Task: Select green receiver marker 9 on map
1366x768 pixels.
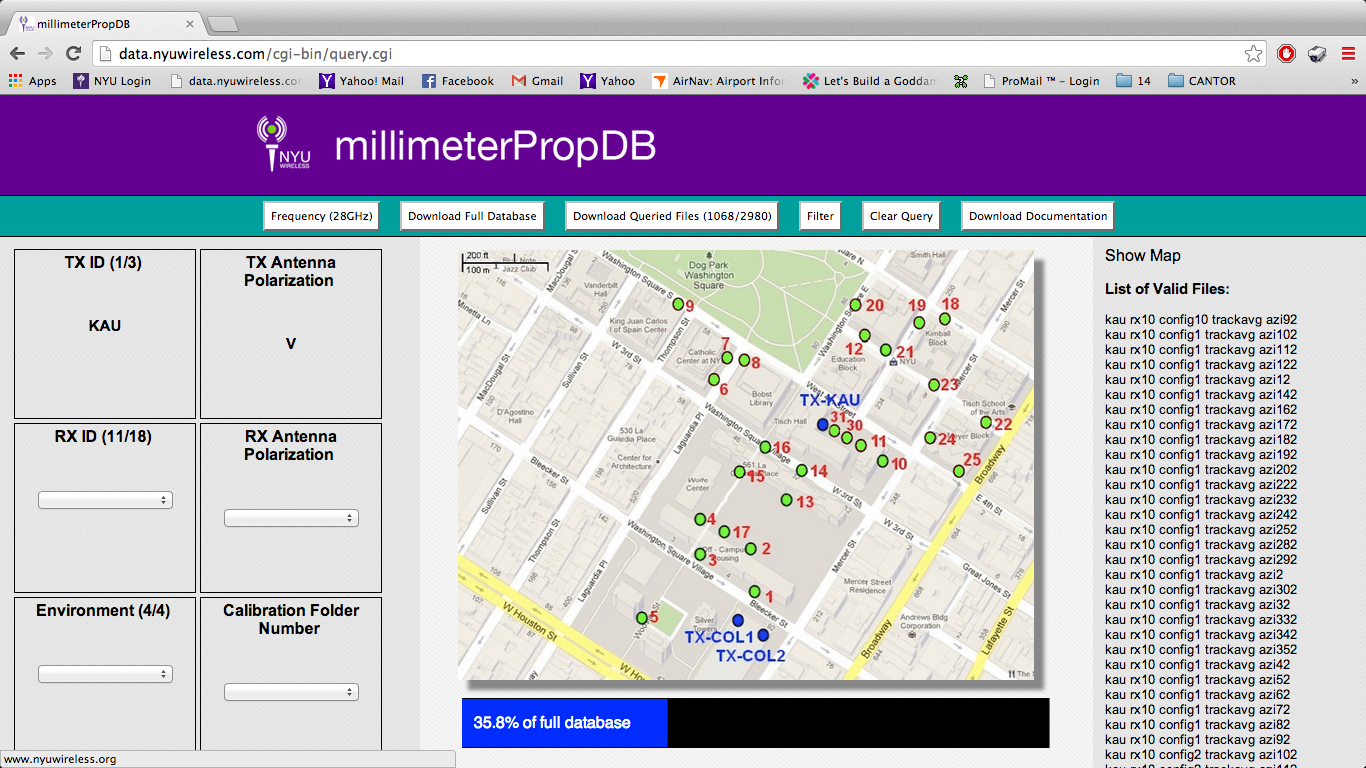Action: [x=678, y=304]
